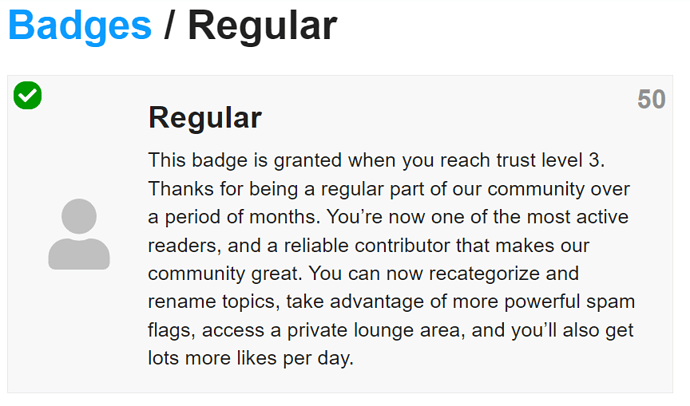Select the bold Regular badge title
690x406 pixels.
pyautogui.click(x=205, y=118)
